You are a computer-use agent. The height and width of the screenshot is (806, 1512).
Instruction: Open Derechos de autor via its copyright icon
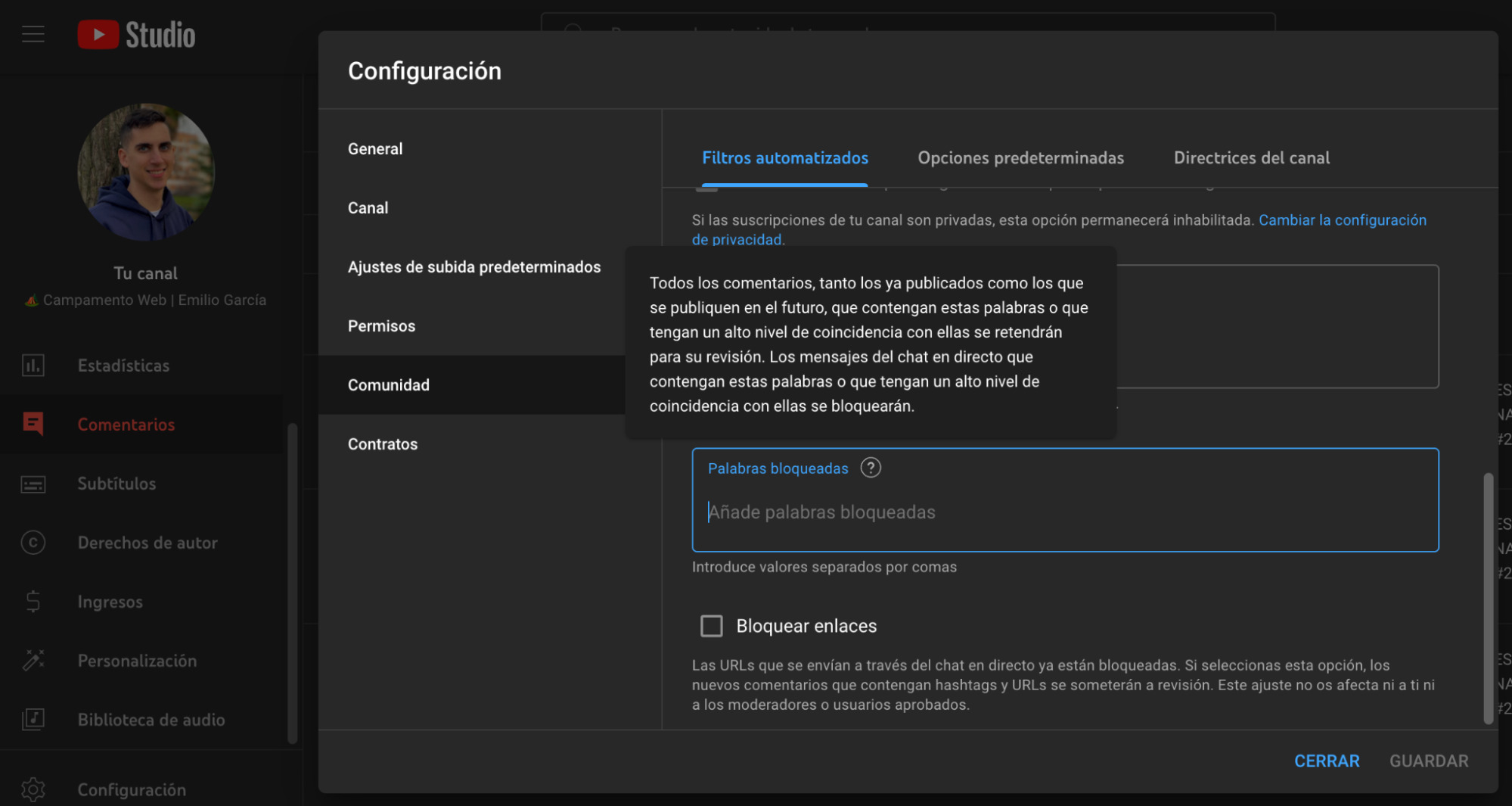33,543
